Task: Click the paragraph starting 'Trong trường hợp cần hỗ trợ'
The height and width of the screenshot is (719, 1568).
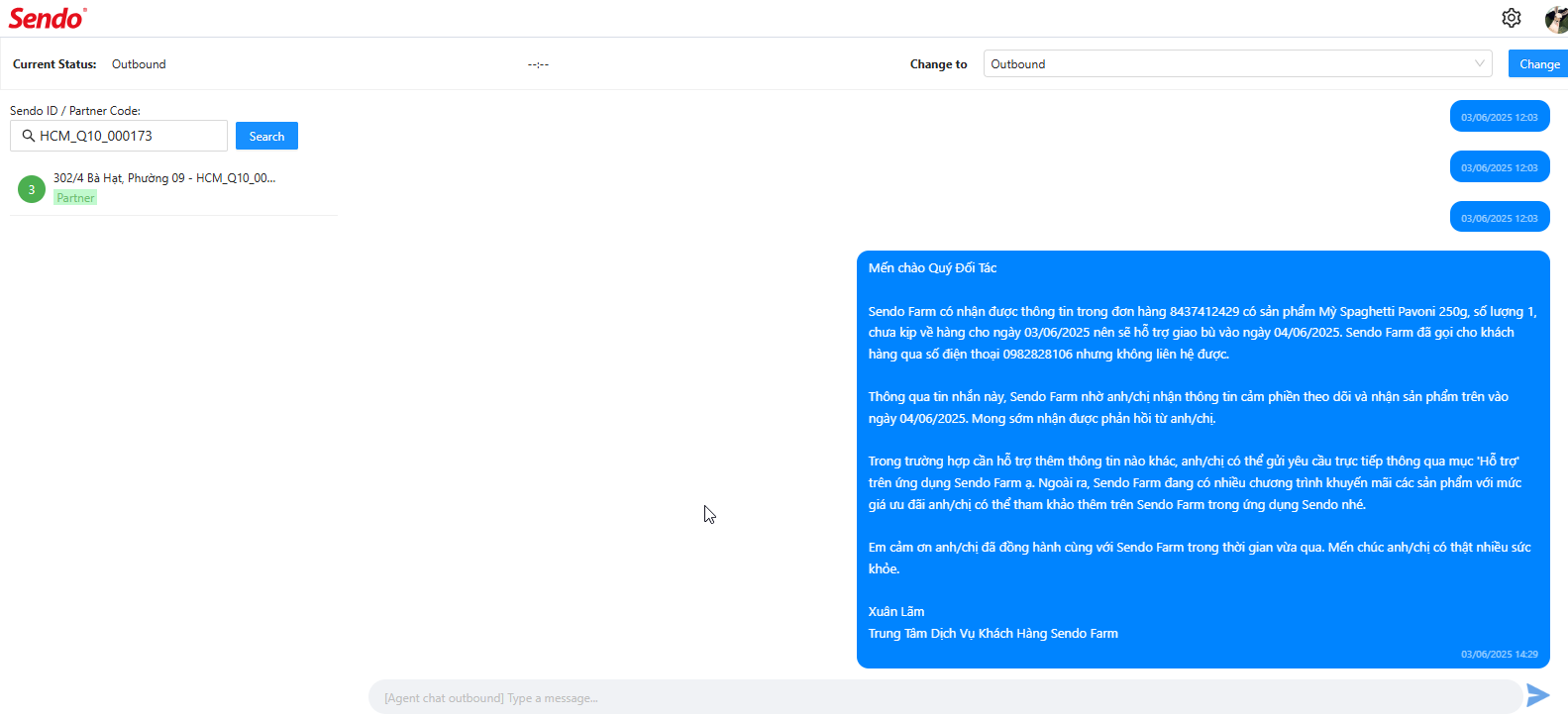Action: click(1196, 482)
